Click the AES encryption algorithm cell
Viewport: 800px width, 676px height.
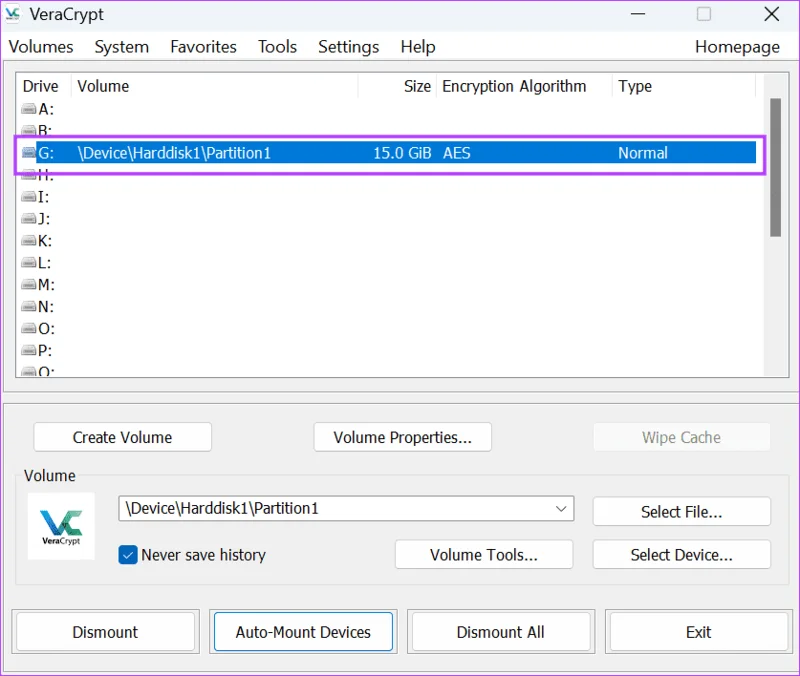tap(457, 153)
